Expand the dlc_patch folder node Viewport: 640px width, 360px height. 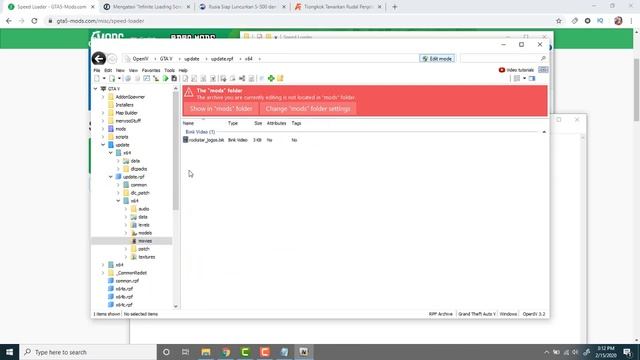118,193
